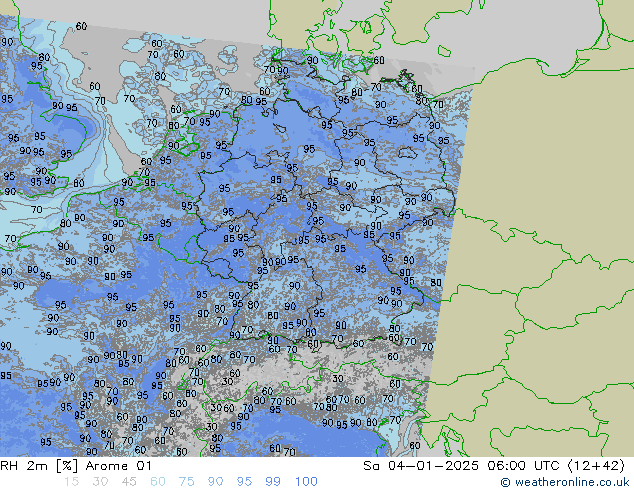Select the legend value 100
The width and height of the screenshot is (634, 490).
pos(306,482)
